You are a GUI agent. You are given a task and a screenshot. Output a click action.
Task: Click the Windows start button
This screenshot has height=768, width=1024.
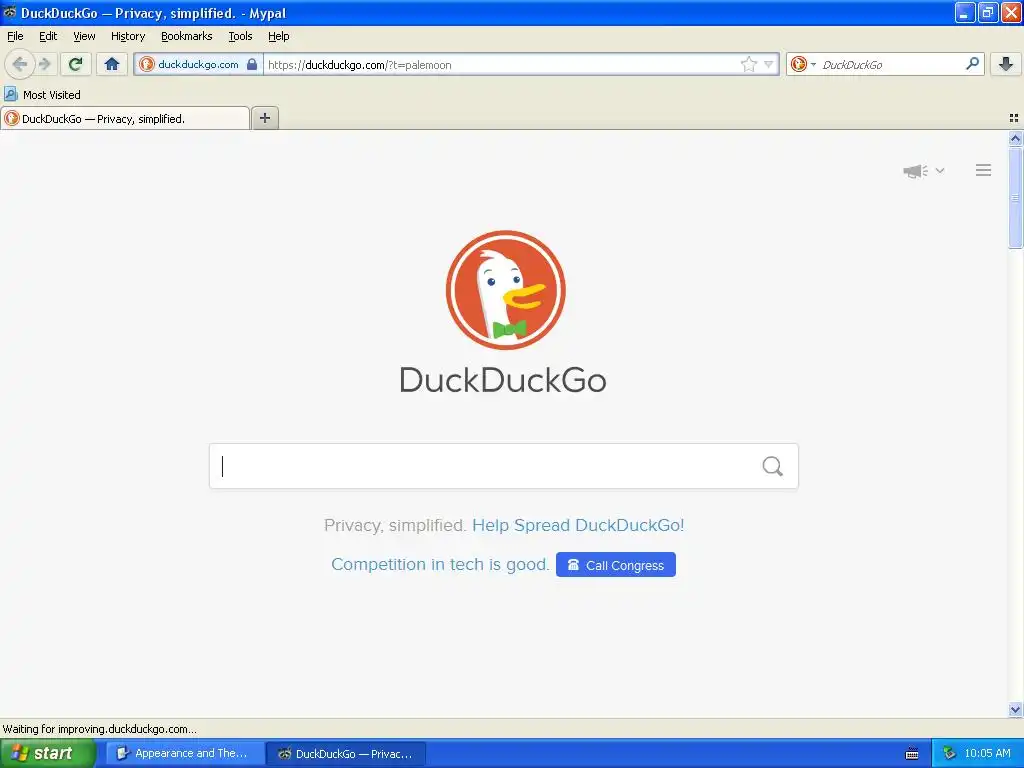pos(48,753)
